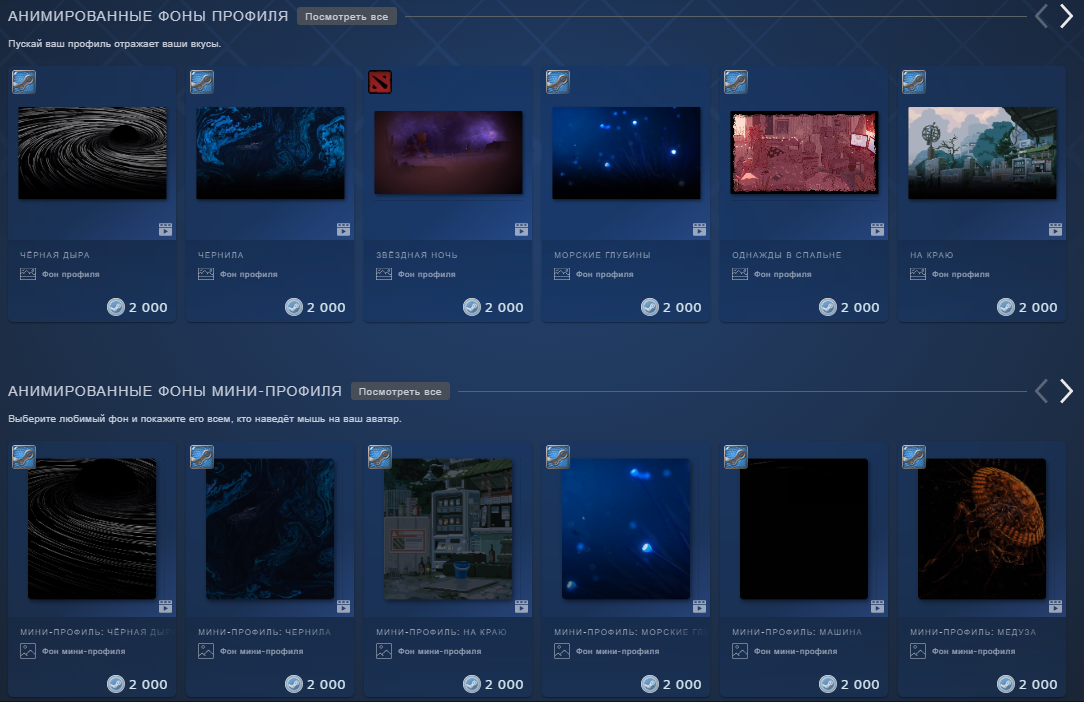Image resolution: width=1084 pixels, height=702 pixels.
Task: Click the Steam icon on the Мини-профиль: Морские глубины card
Action: coord(558,456)
